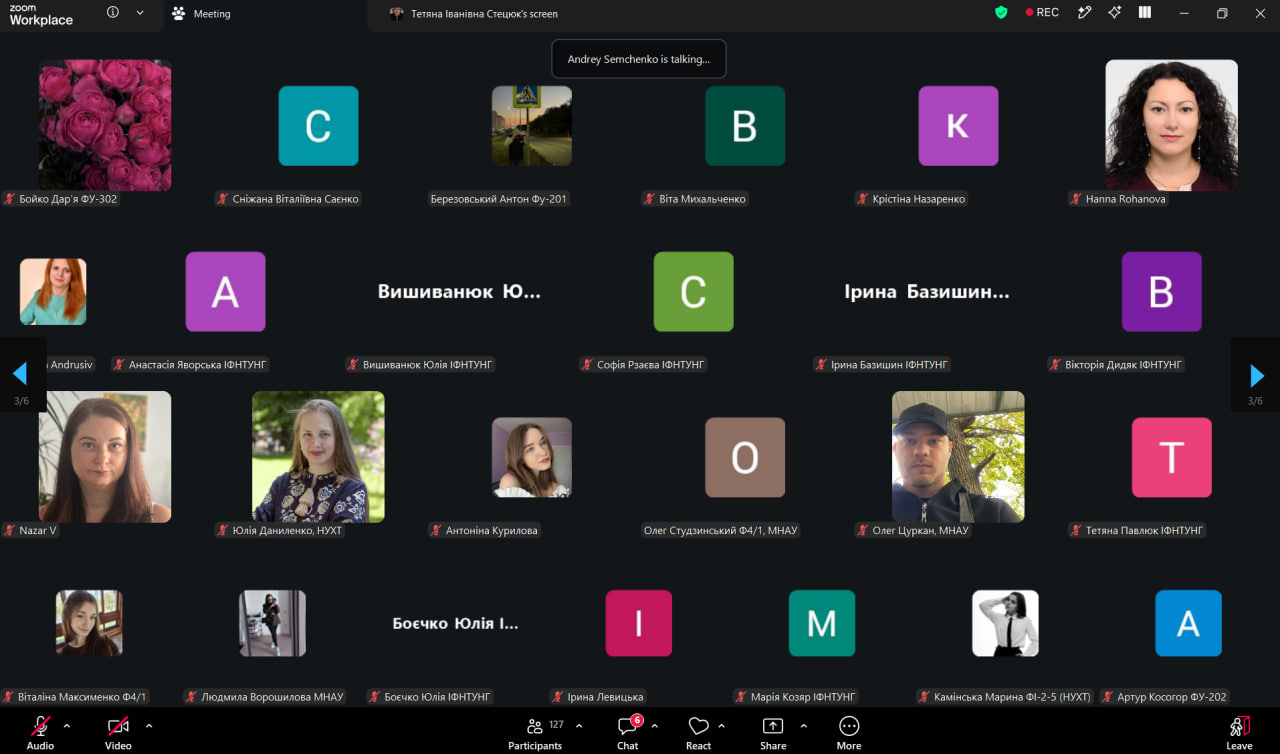Open the React menu
This screenshot has height=754, width=1280.
698,731
